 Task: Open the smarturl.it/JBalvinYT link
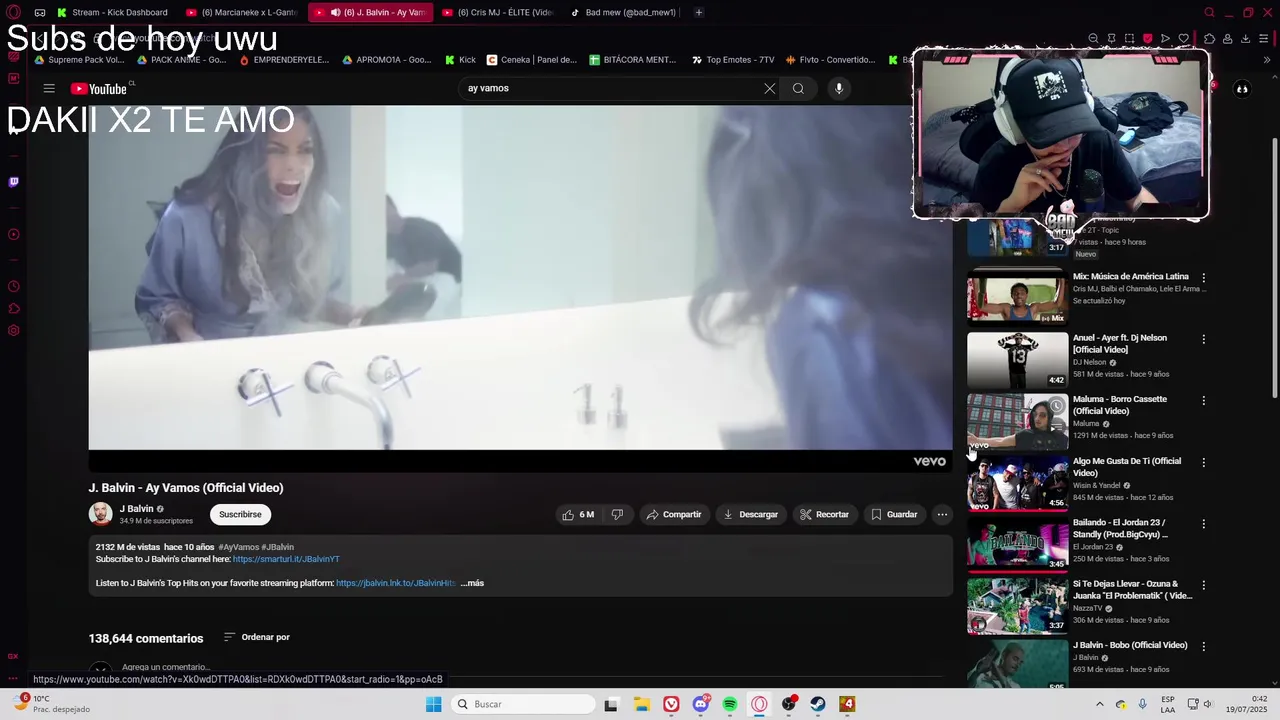click(286, 559)
